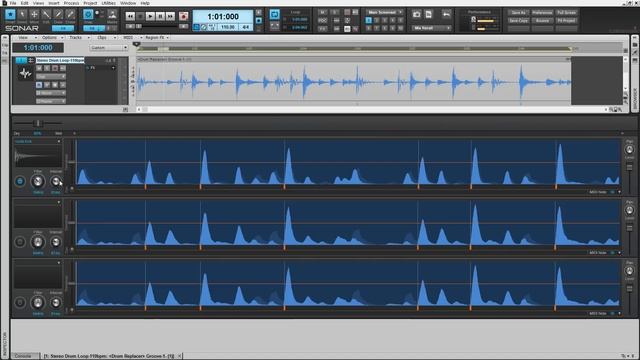The image size is (640, 360).
Task: Click the Filter knob in first Drum Replacer row
Action: click(38, 181)
